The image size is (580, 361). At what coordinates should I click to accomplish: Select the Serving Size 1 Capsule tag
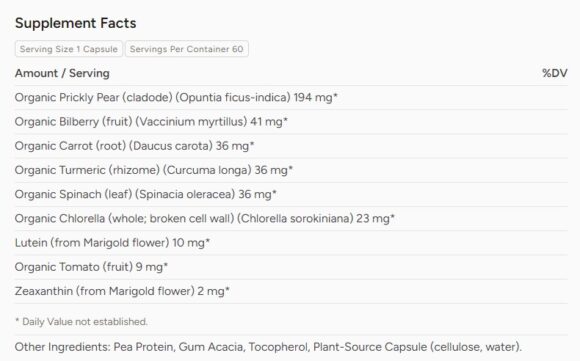pos(68,49)
